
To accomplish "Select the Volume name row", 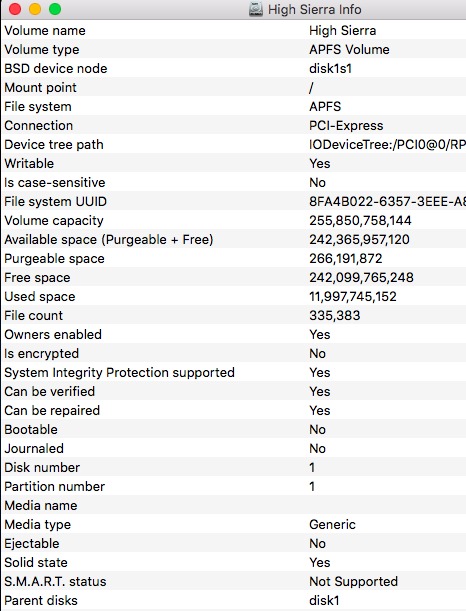I will point(234,30).
